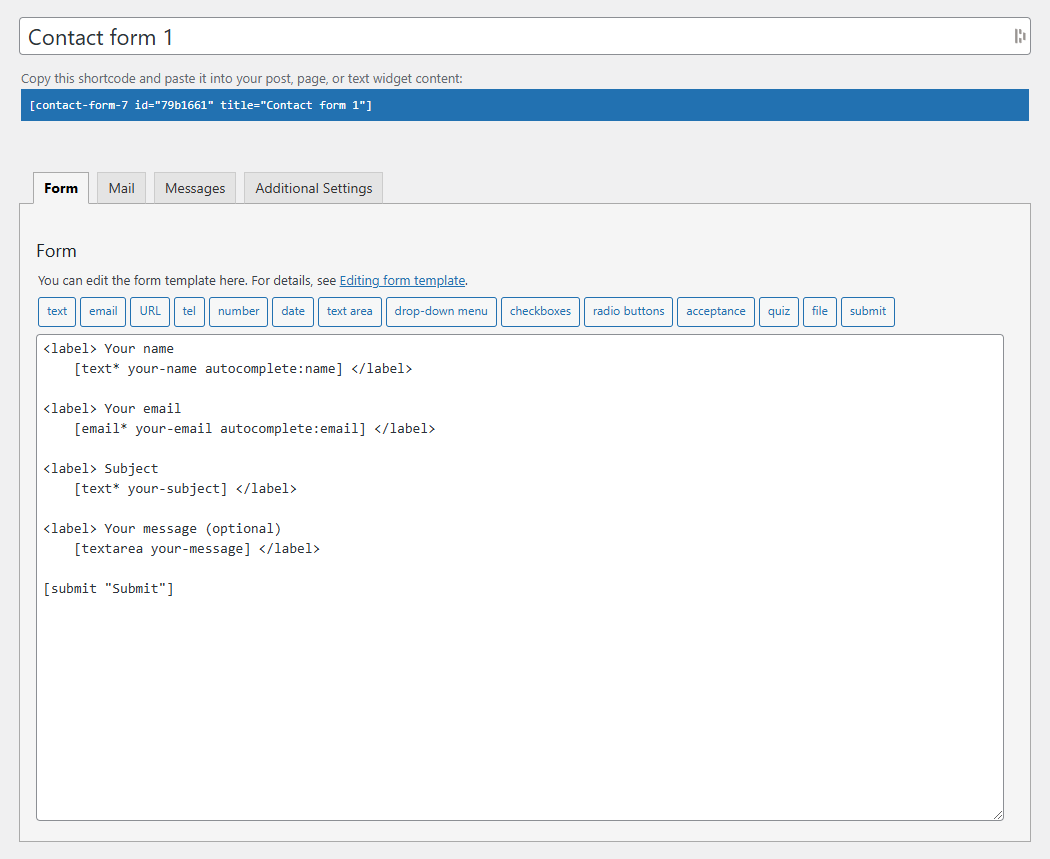The image size is (1050, 859).
Task: Insert a quiz form tag
Action: click(x=779, y=311)
